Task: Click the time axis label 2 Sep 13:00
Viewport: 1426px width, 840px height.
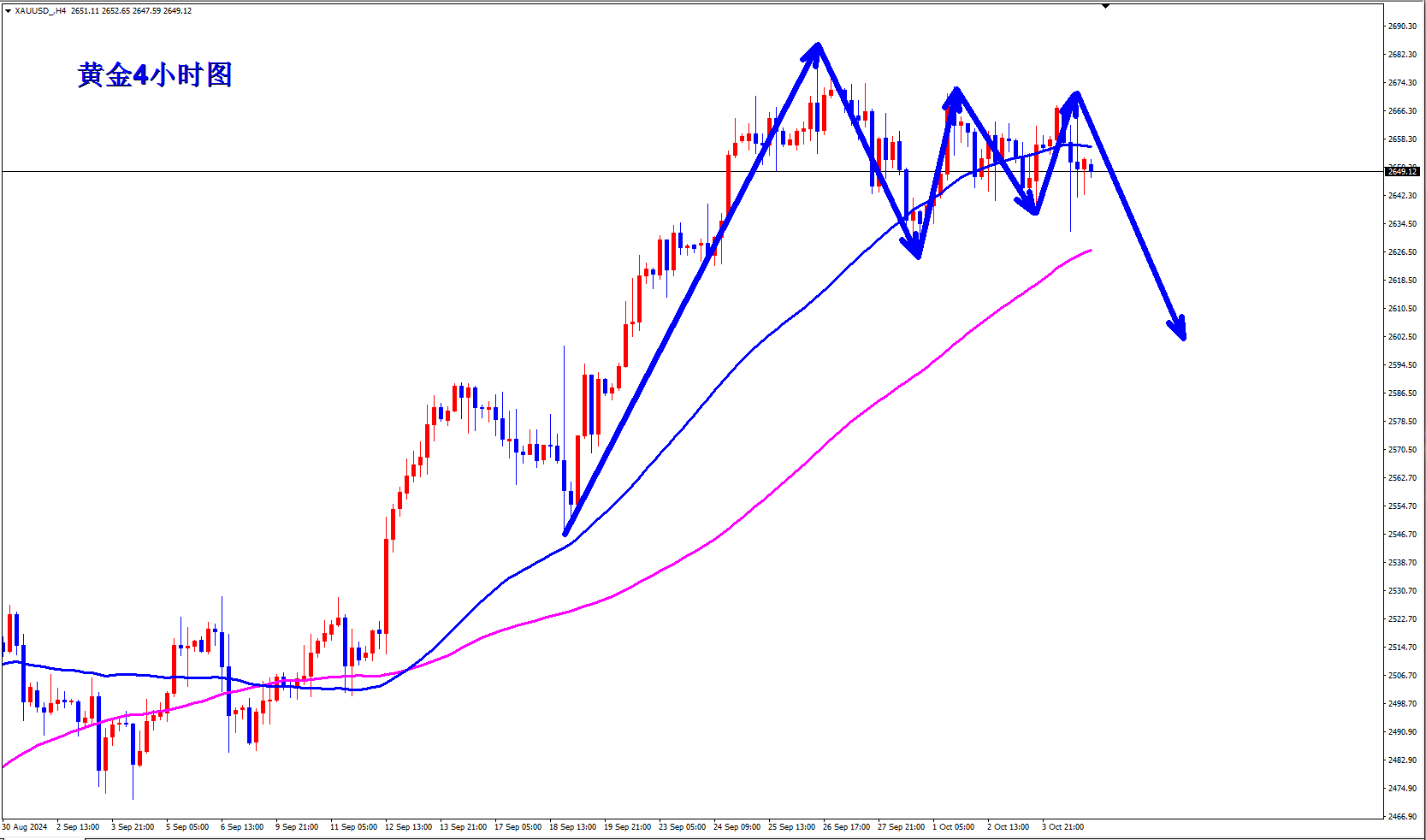Action: click(78, 827)
